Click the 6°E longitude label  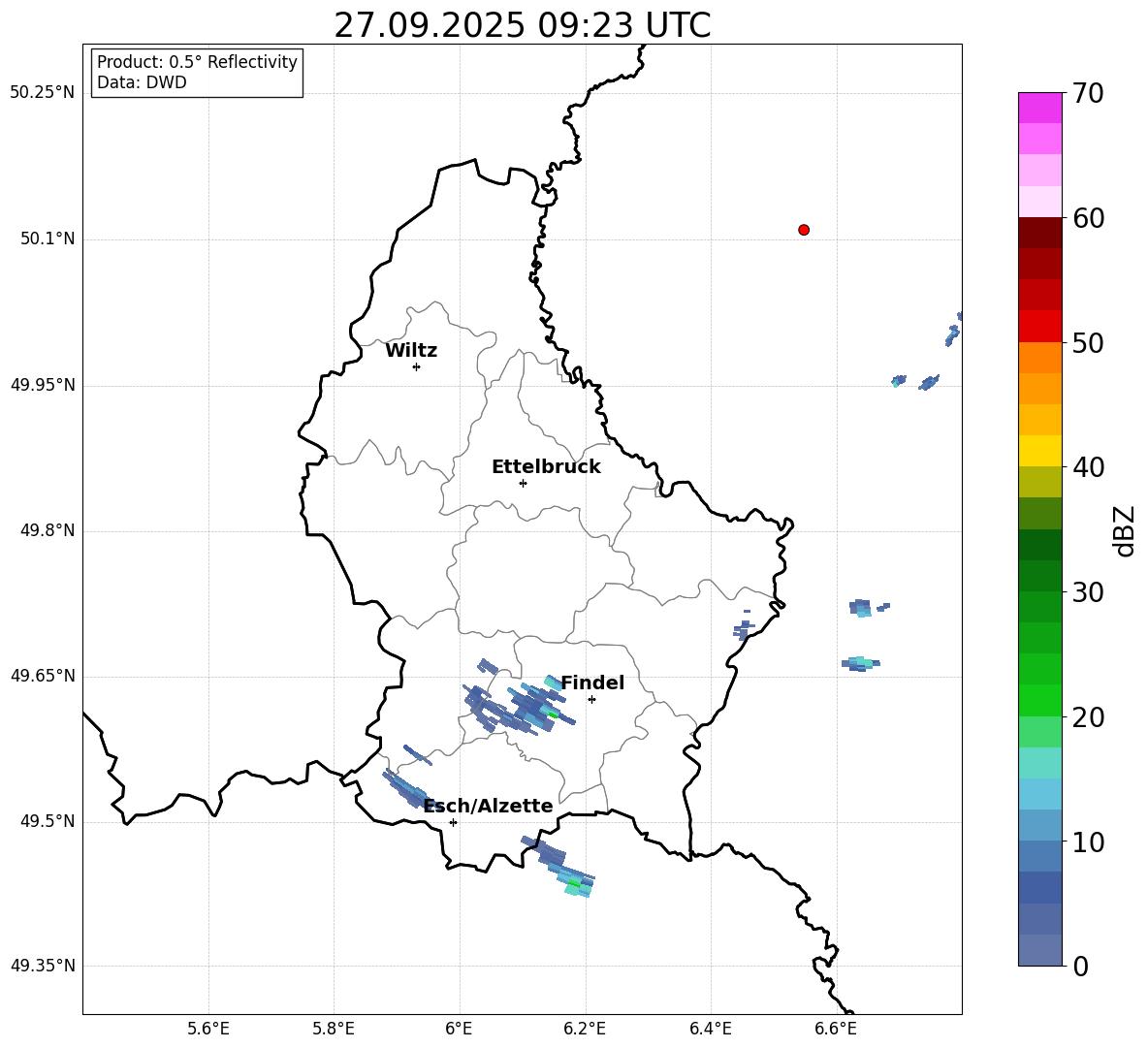pyautogui.click(x=459, y=1029)
